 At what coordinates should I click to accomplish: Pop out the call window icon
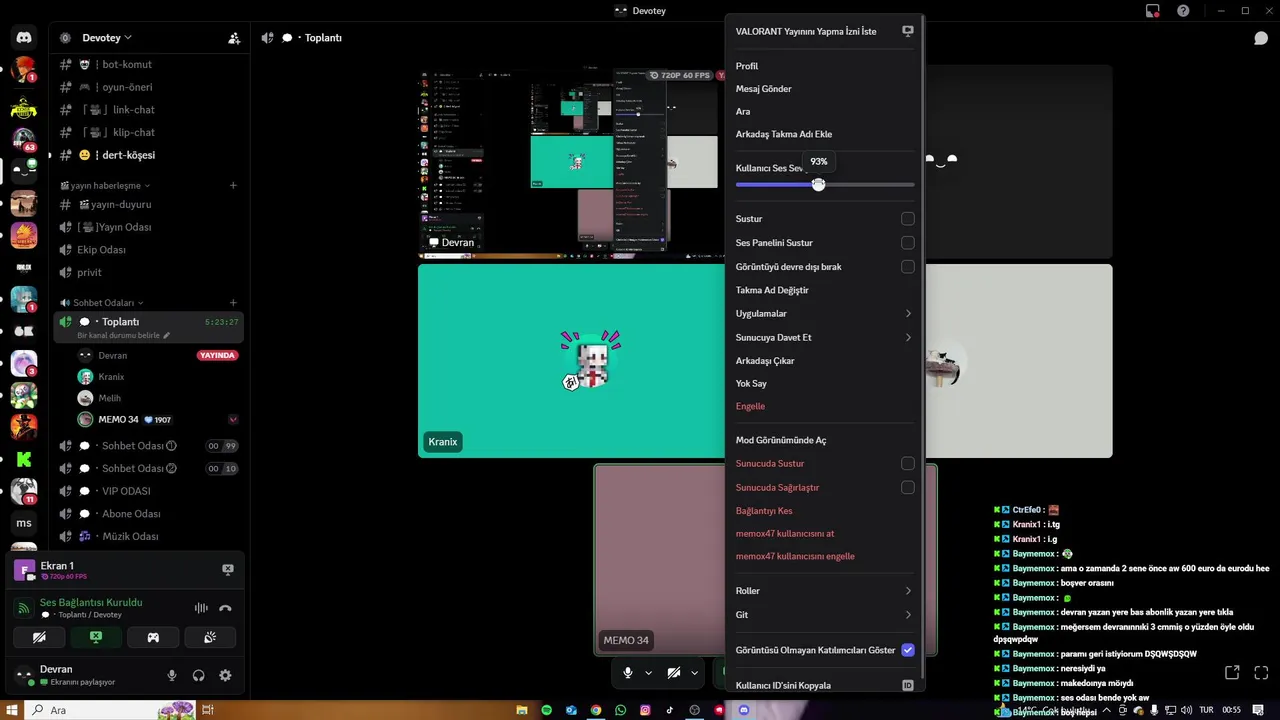pyautogui.click(x=1232, y=673)
